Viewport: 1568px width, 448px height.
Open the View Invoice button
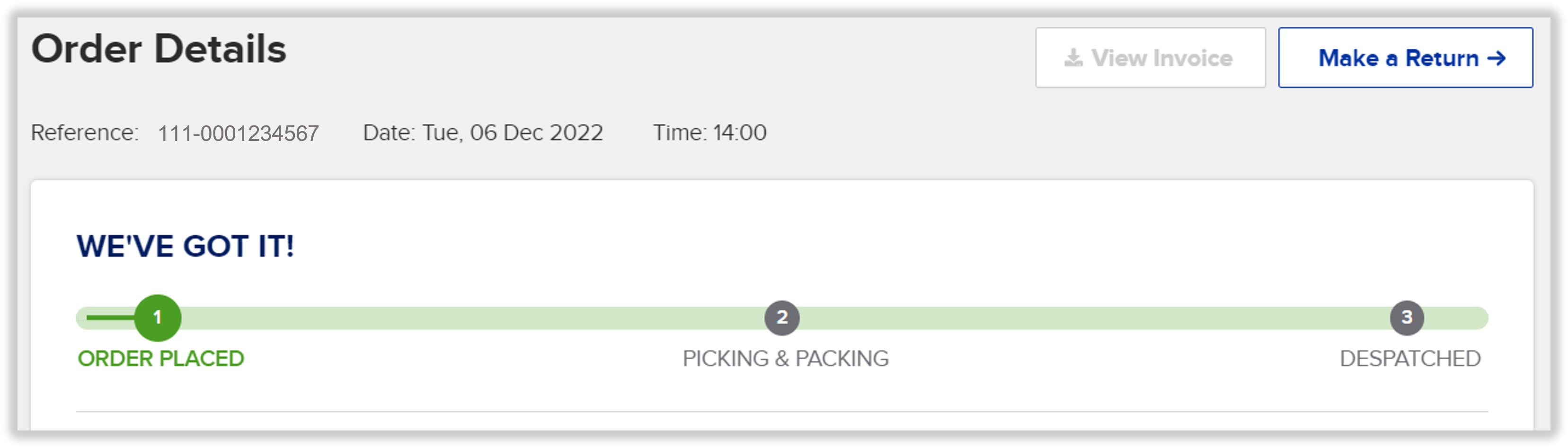click(1150, 58)
